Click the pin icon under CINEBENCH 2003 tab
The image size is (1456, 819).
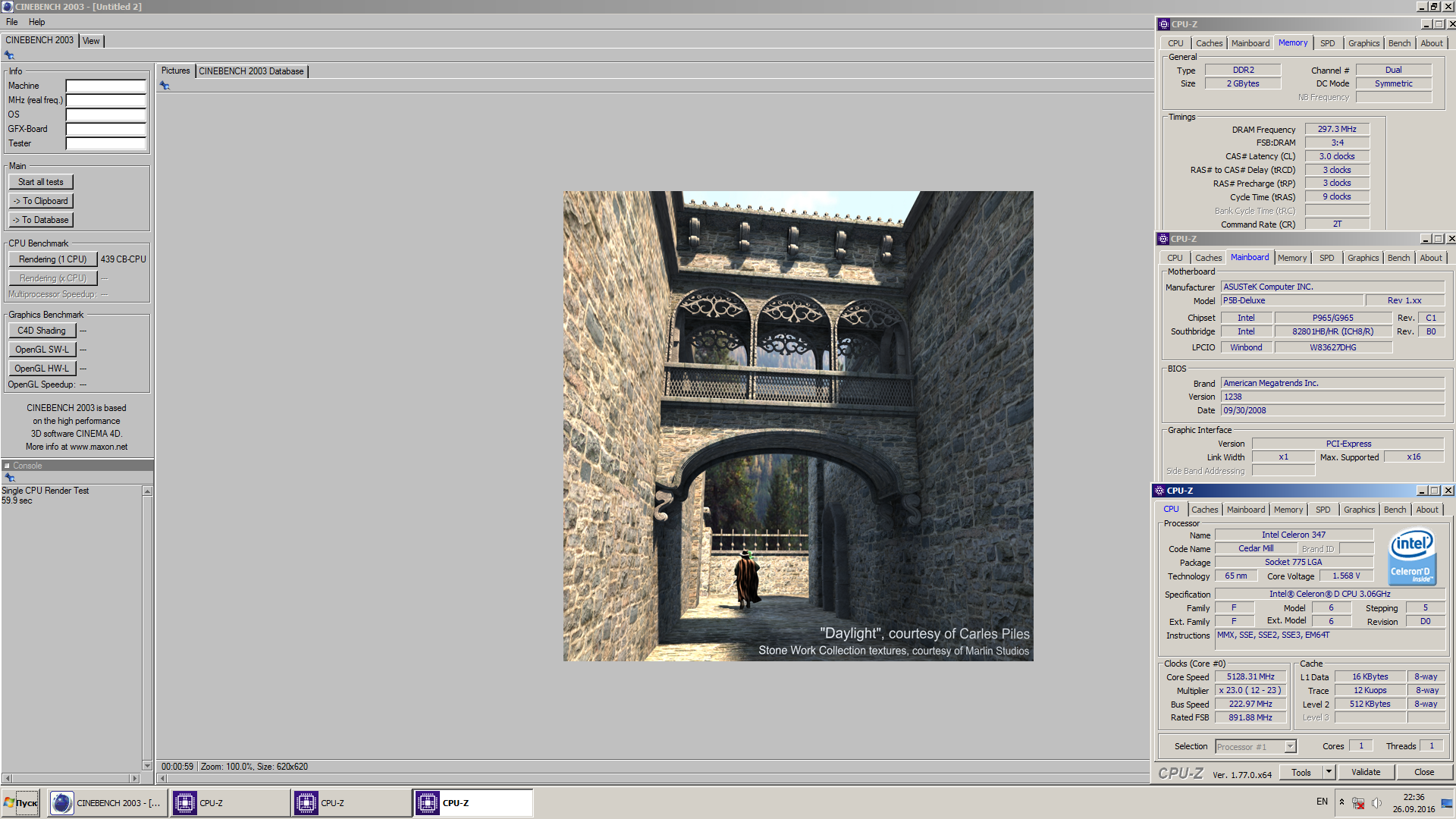[9, 55]
